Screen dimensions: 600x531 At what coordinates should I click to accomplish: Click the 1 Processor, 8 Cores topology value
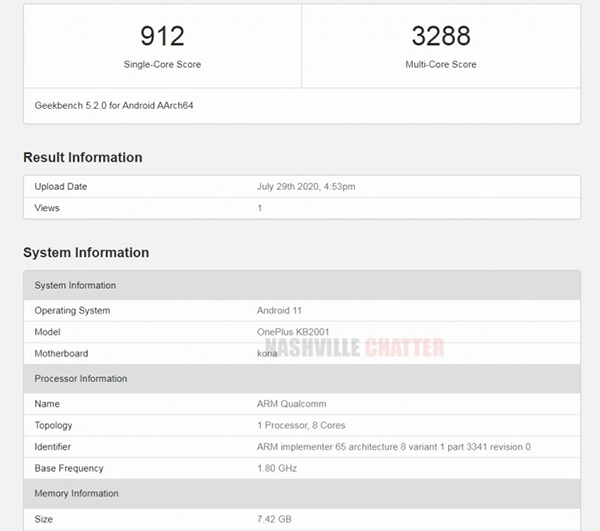(303, 426)
